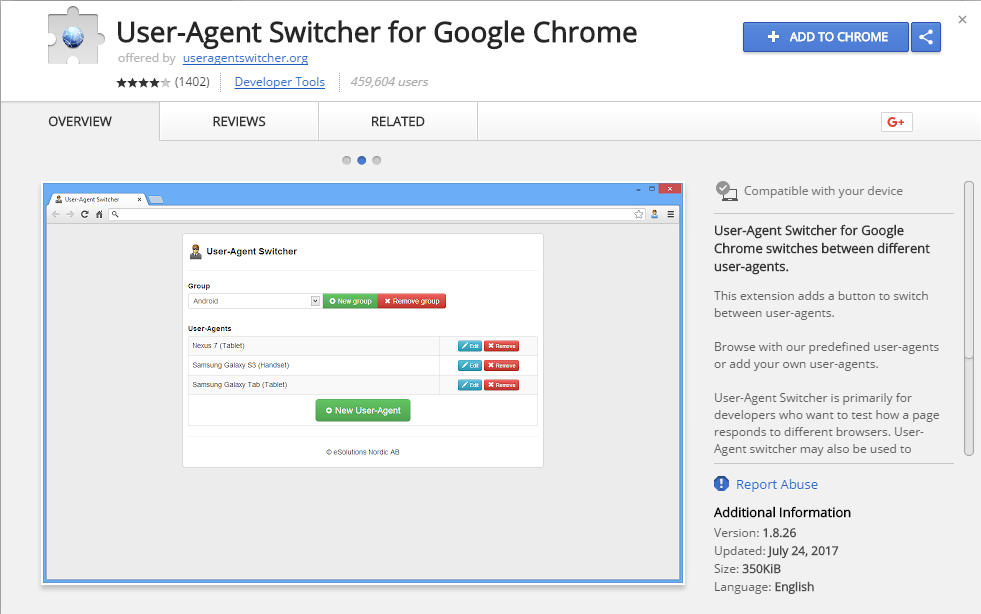
Task: Click Remove for Nexus 7 (Tablet)
Action: (501, 346)
